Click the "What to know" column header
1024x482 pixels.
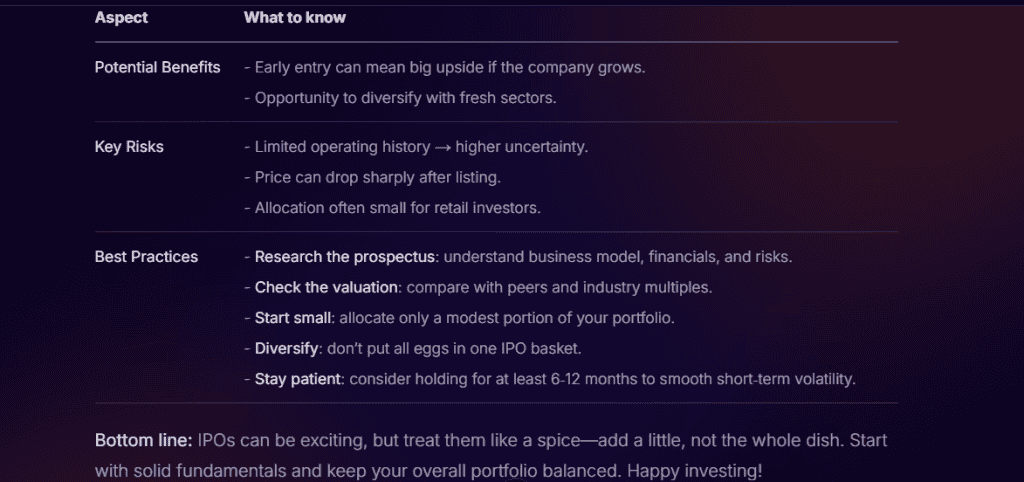295,18
